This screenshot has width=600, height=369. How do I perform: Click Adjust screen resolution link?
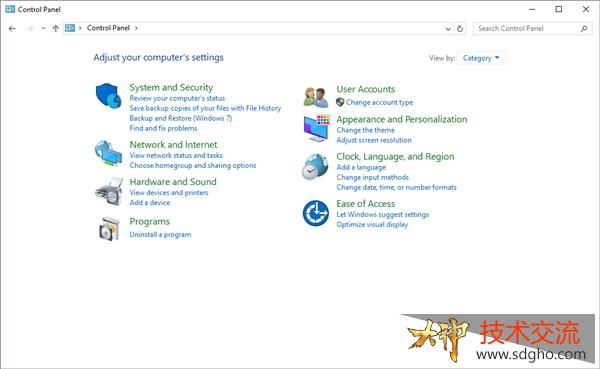point(374,140)
